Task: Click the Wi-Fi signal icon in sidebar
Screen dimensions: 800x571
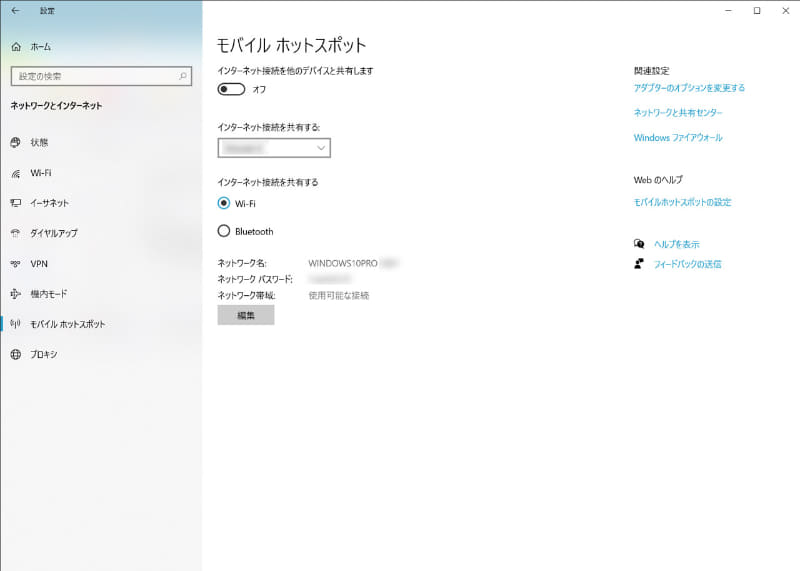Action: click(x=16, y=173)
